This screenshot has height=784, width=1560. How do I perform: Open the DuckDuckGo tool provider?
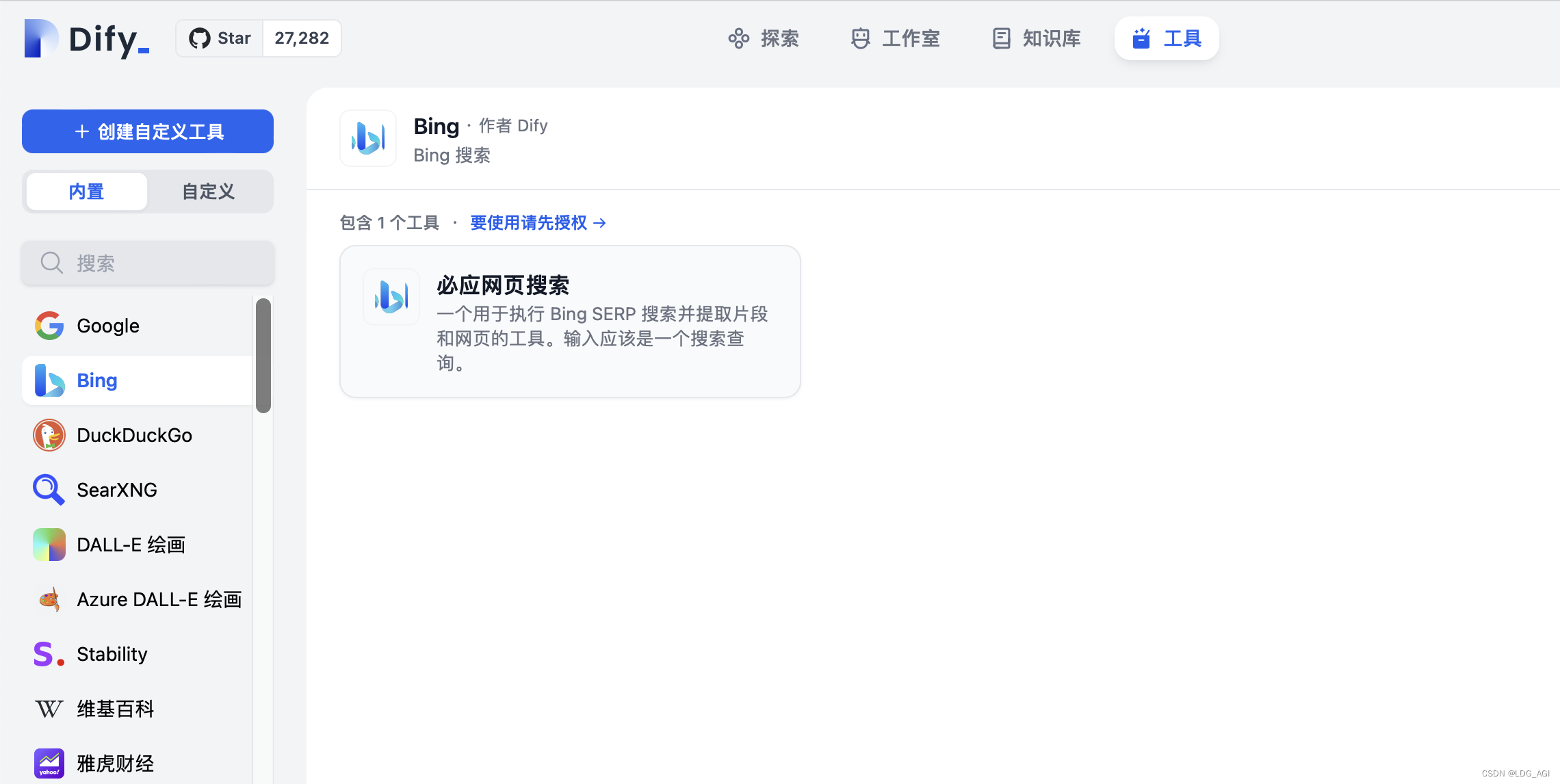click(x=134, y=435)
